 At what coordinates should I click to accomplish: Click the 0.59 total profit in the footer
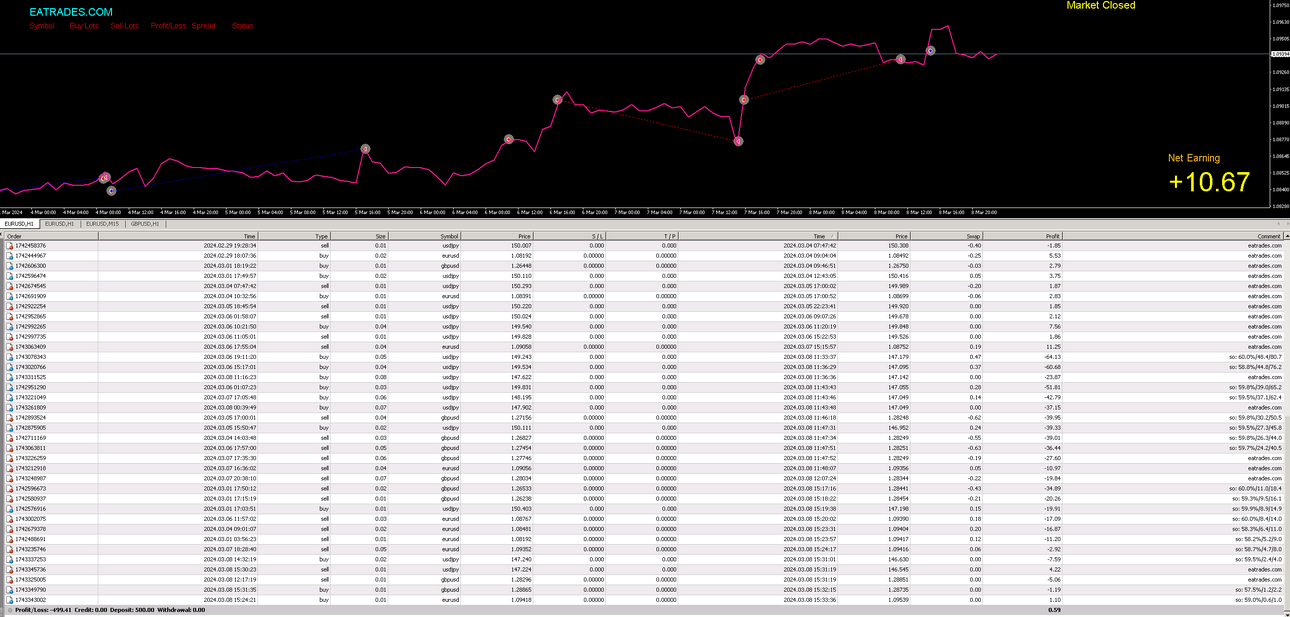click(1054, 609)
